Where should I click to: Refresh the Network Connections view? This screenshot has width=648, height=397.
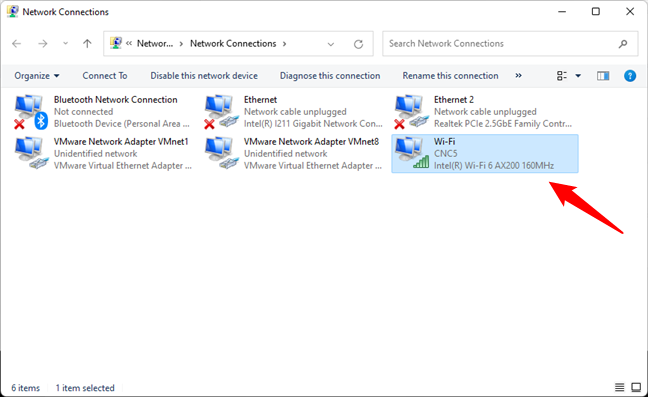pos(358,44)
